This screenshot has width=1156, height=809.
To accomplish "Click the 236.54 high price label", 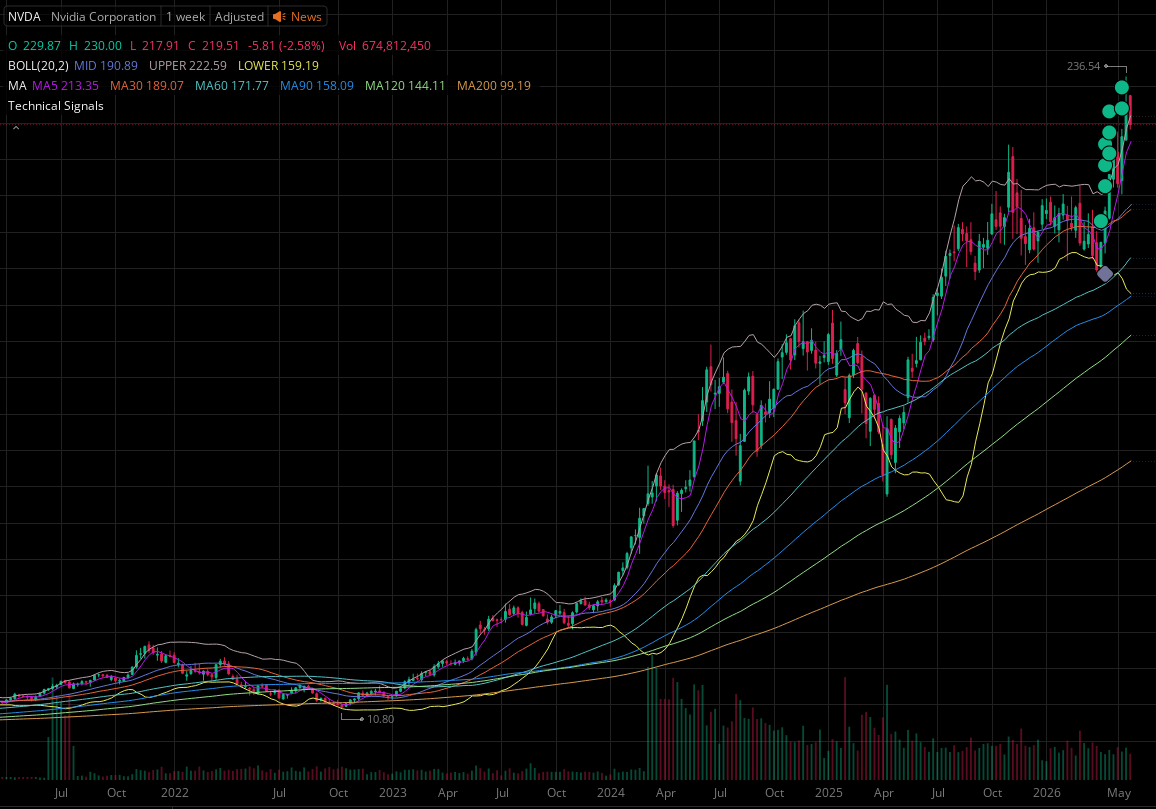I will coord(1083,66).
